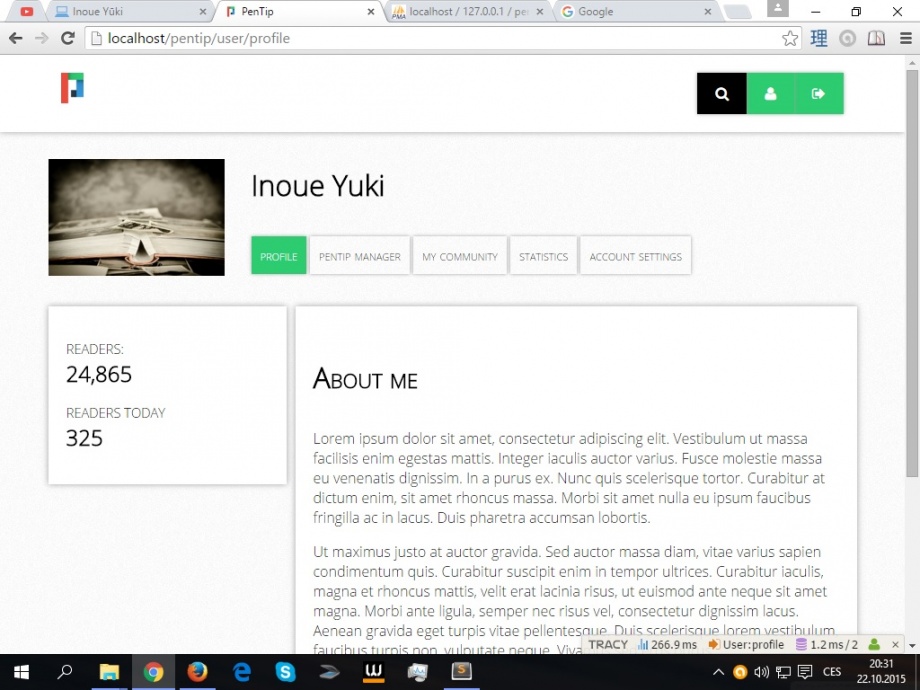
Task: Open taskbar search magnifier
Action: click(x=65, y=672)
